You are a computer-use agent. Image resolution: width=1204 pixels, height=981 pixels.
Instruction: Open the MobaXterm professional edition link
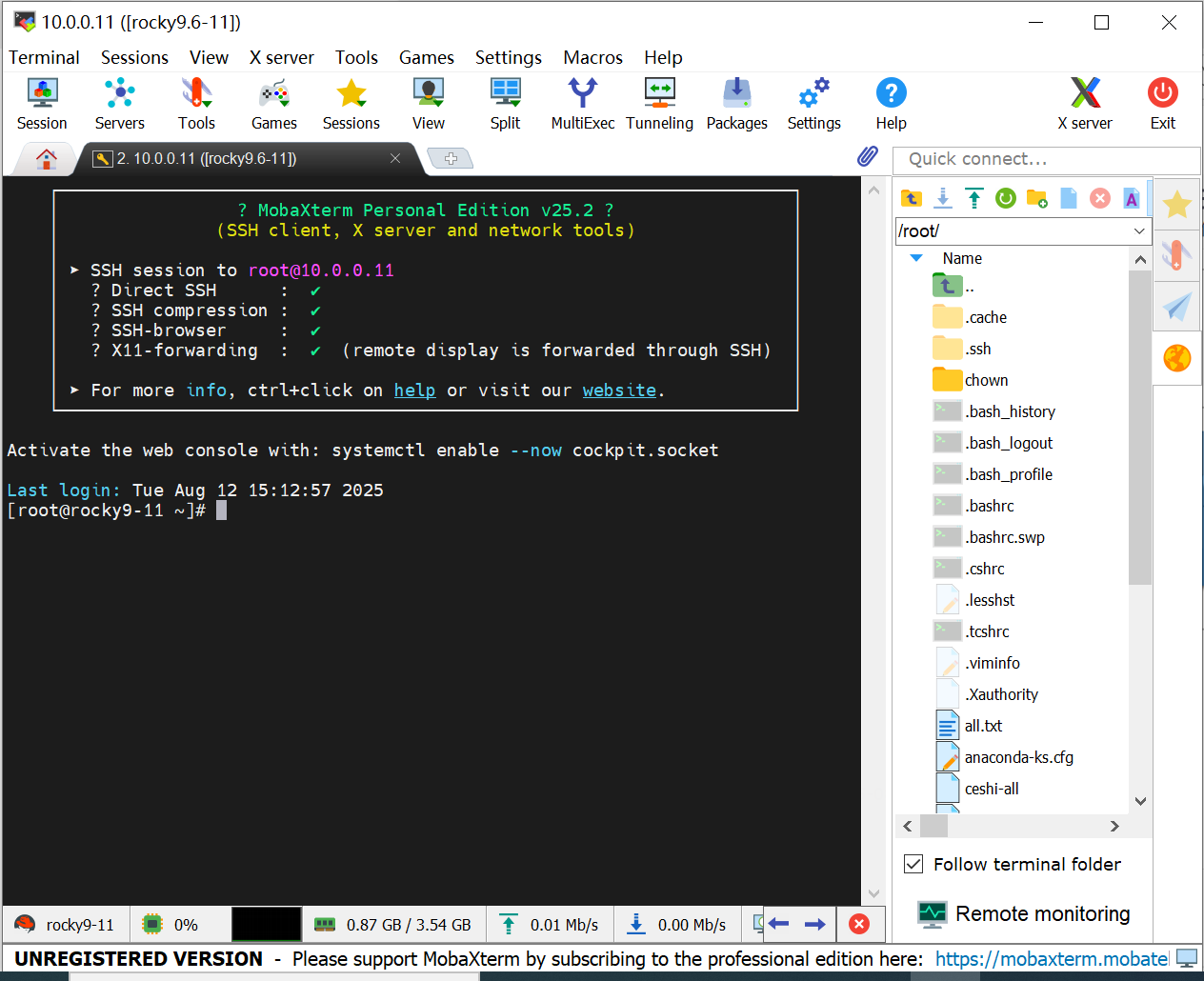pos(1051,959)
